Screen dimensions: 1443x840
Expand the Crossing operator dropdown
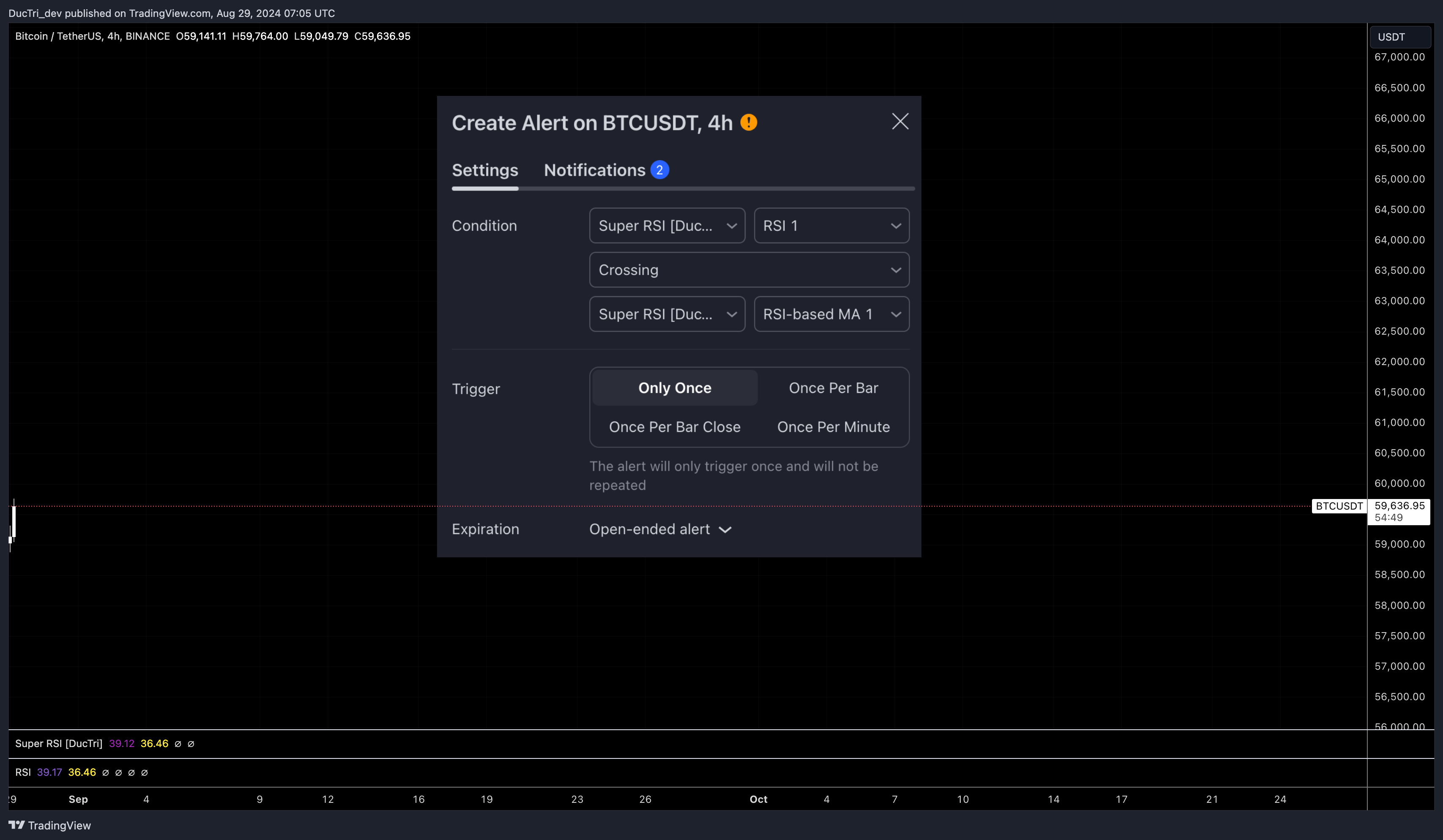749,270
